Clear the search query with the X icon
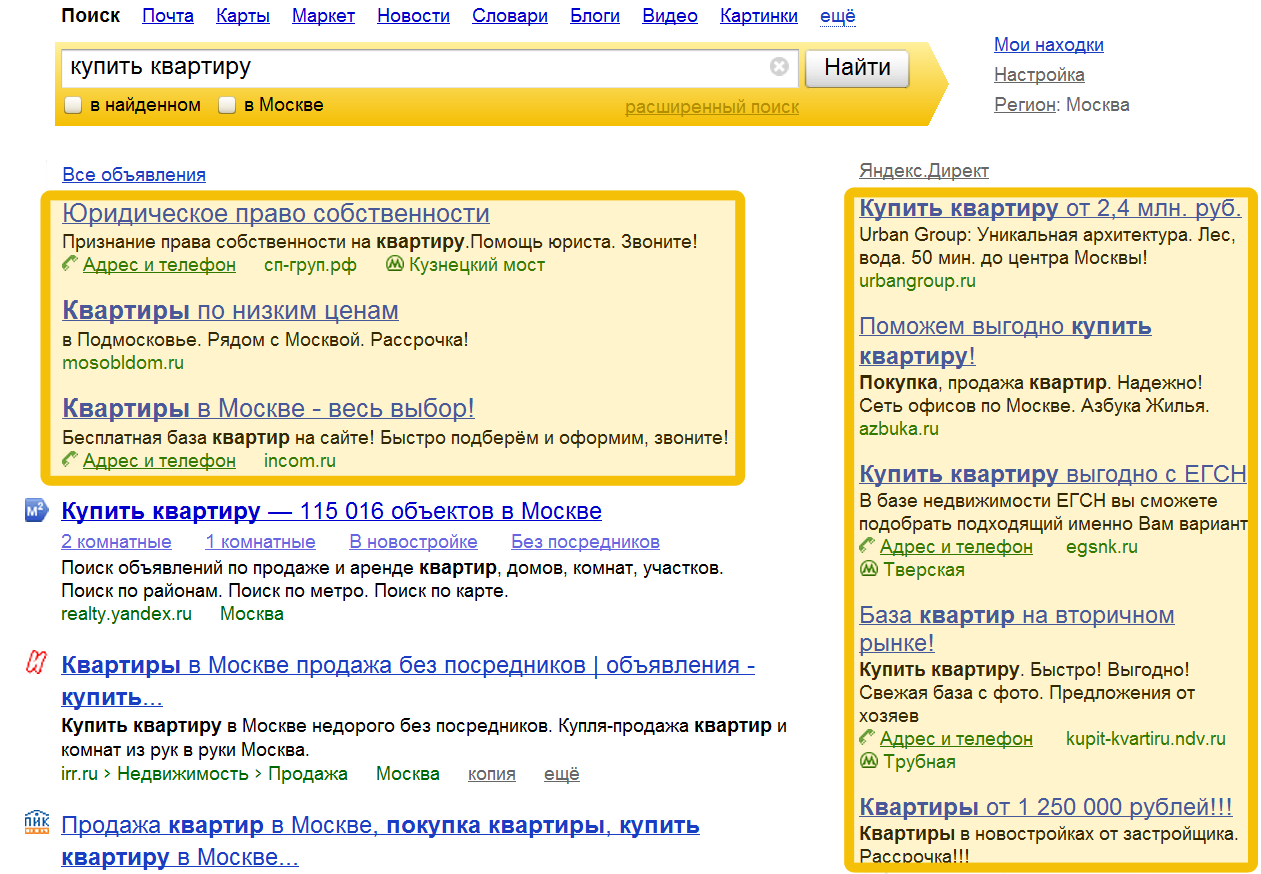Screen dimensions: 1261x874 779,67
